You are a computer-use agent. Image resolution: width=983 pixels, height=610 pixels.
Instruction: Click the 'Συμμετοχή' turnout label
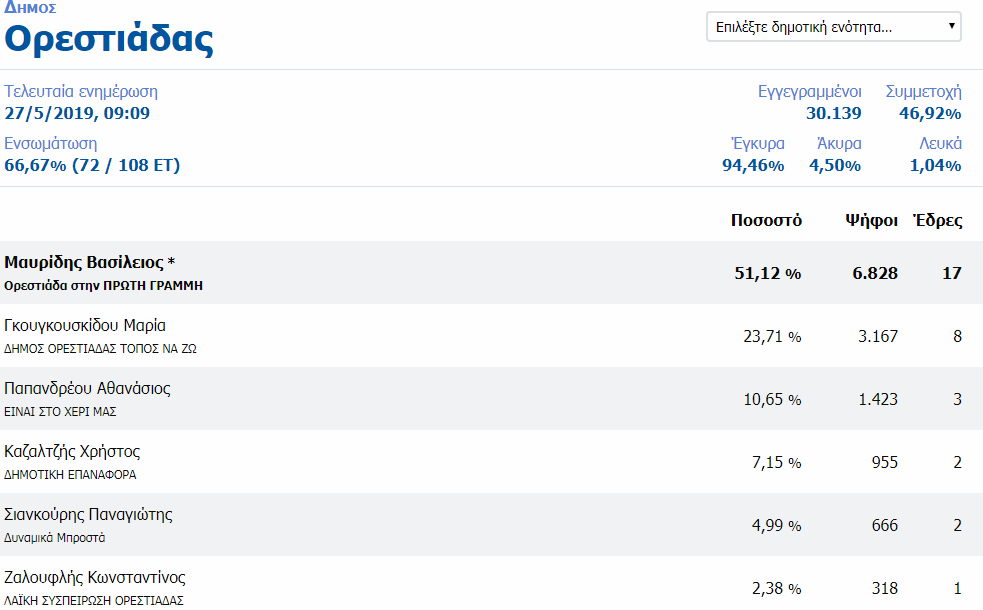coord(923,92)
